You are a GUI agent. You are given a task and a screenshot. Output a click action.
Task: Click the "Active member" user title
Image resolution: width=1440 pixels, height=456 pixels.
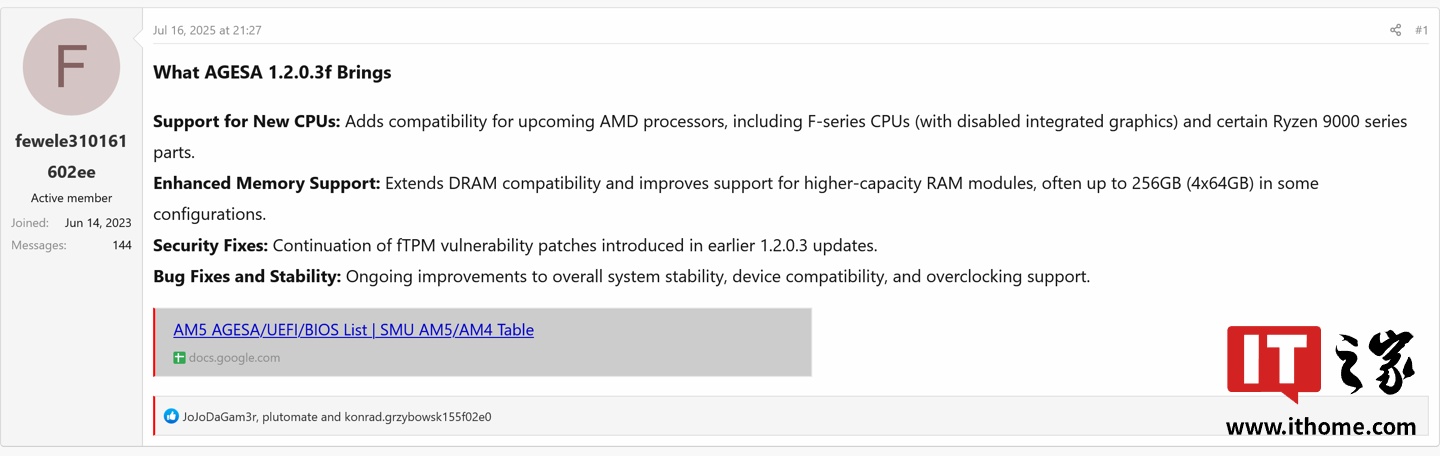(71, 198)
